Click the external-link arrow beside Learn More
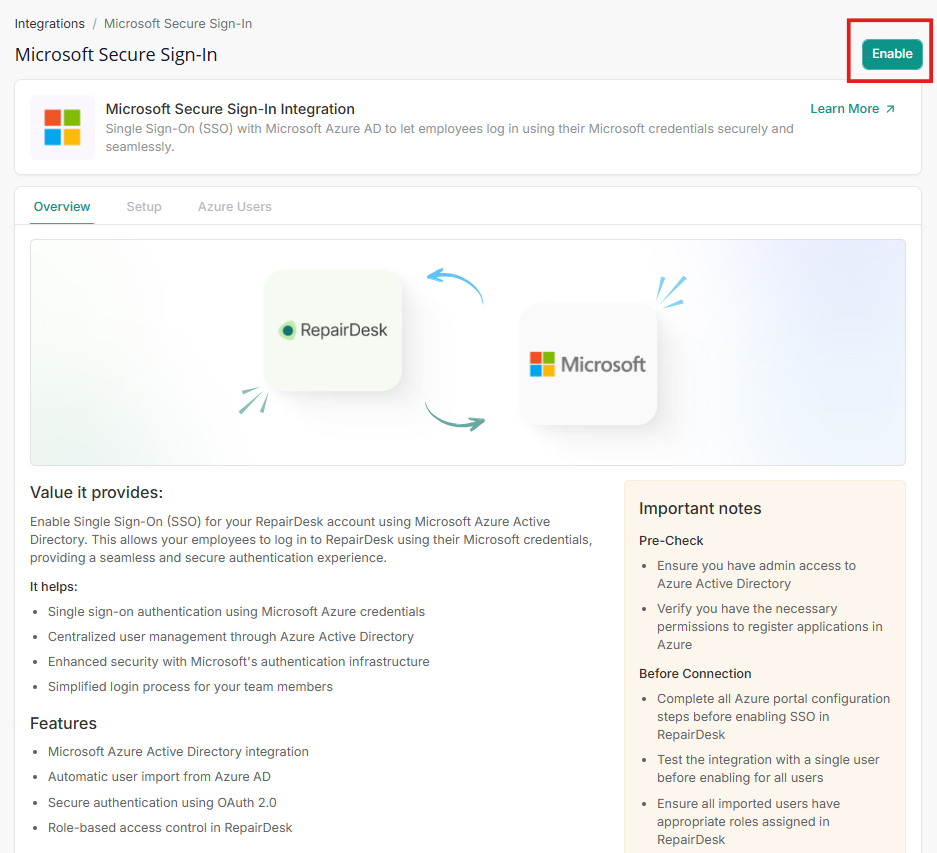The width and height of the screenshot is (937, 853). [890, 109]
